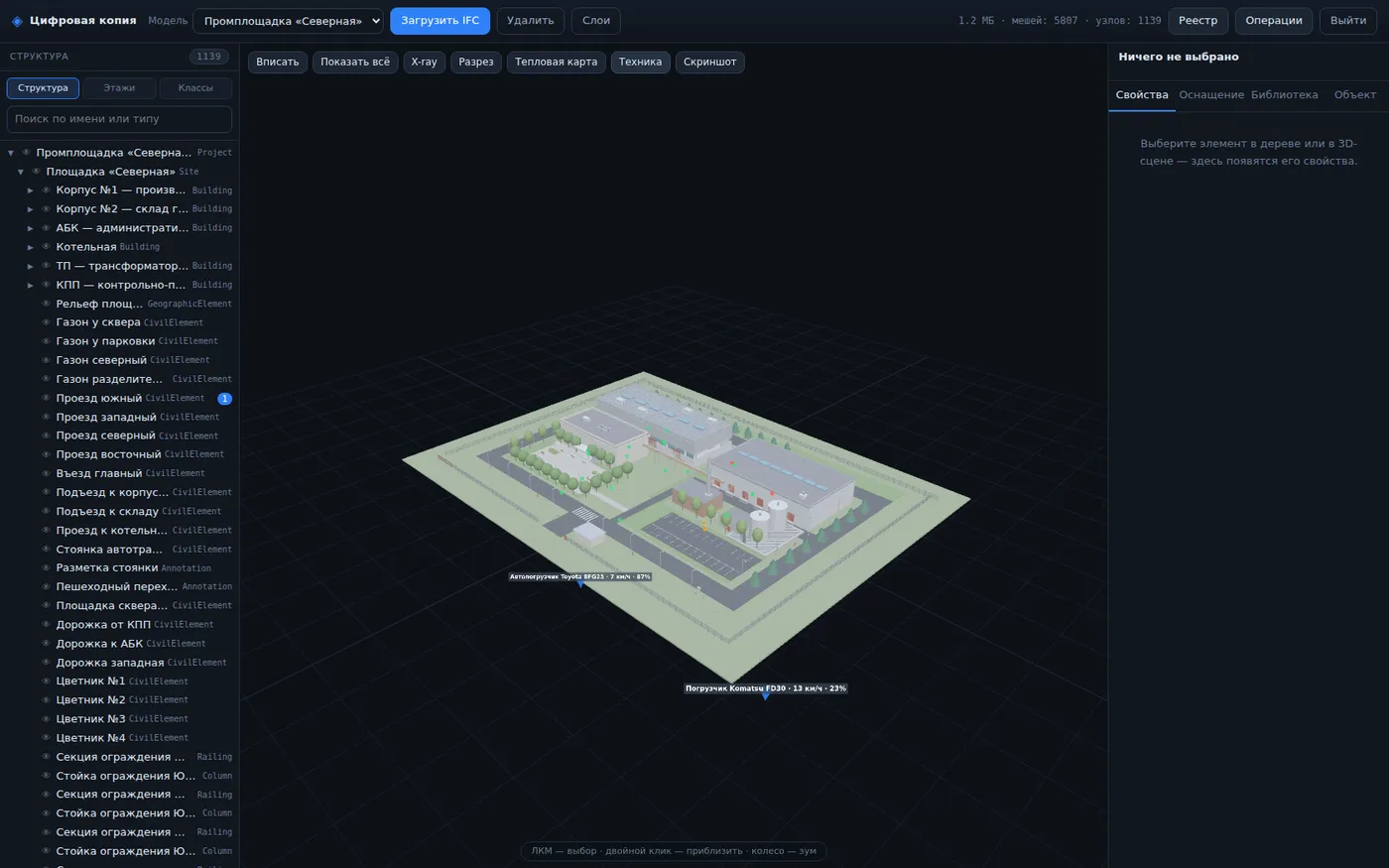This screenshot has width=1389, height=868.
Task: Open the Оснащение properties tab
Action: point(1211,95)
